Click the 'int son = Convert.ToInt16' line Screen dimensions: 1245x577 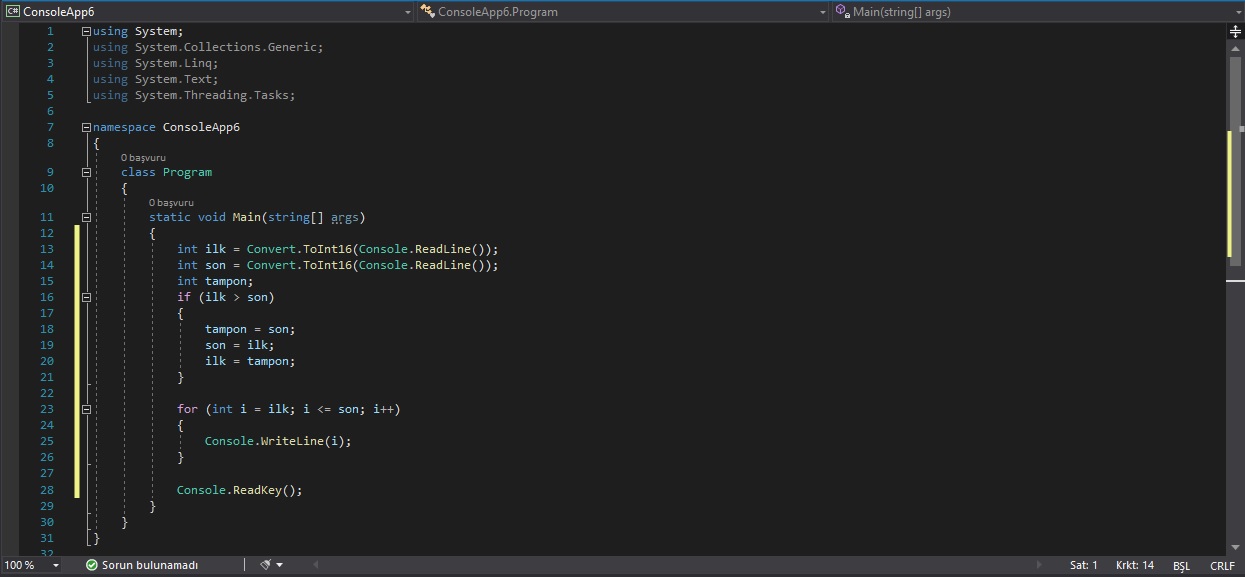pyautogui.click(x=337, y=265)
